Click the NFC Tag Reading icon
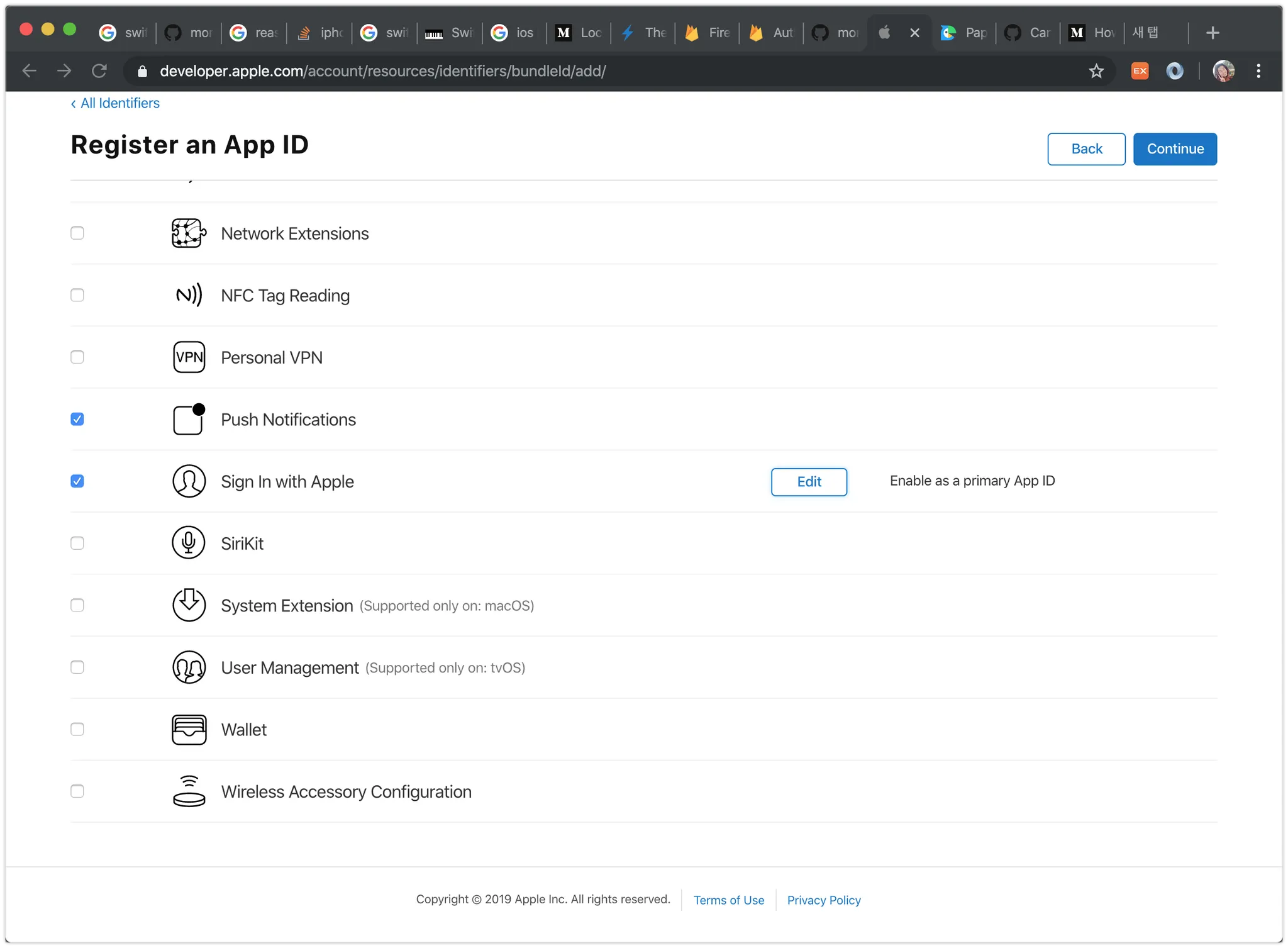This screenshot has width=1288, height=948. (189, 295)
